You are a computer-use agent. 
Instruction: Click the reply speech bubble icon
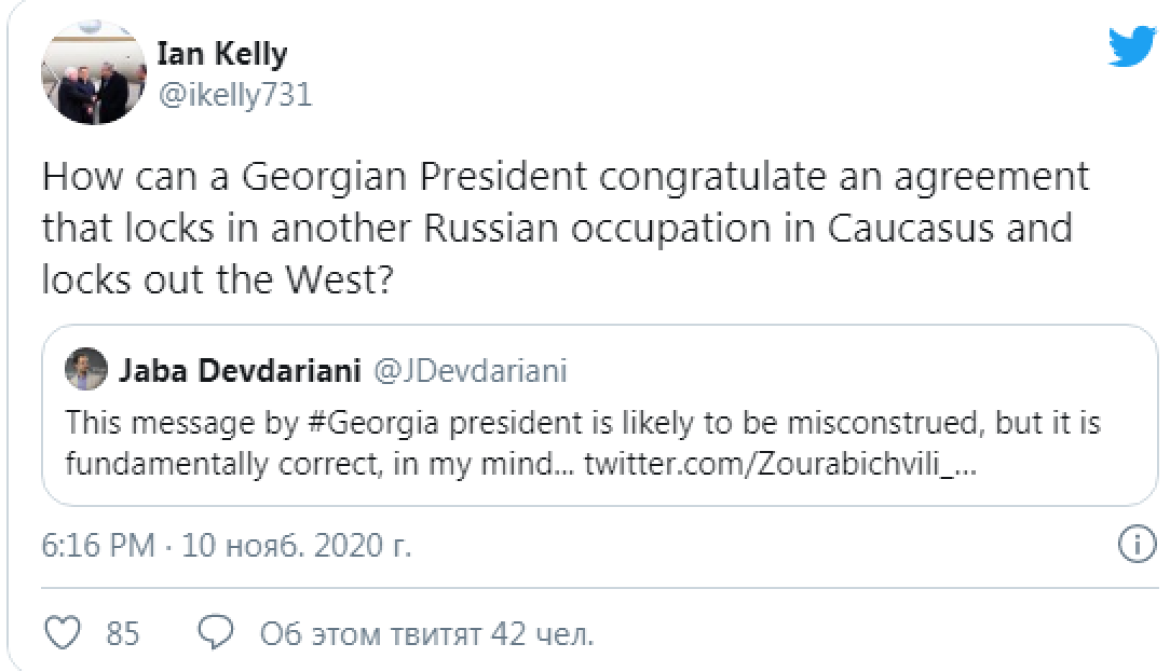coord(216,633)
